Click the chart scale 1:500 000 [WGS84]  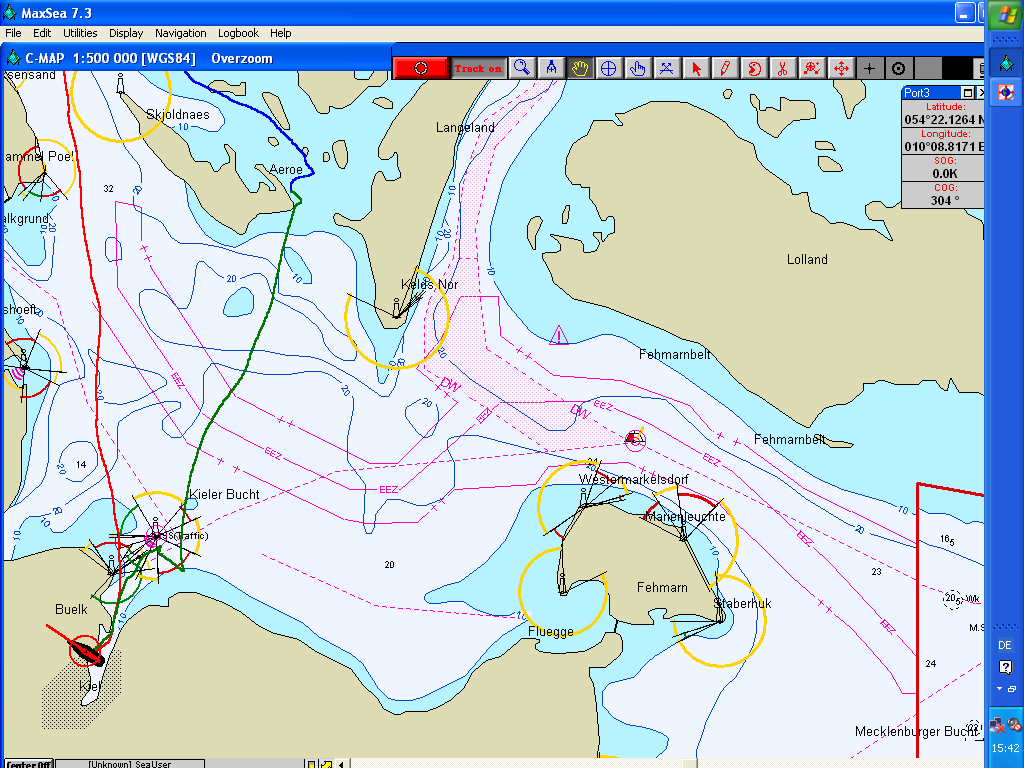pyautogui.click(x=134, y=58)
